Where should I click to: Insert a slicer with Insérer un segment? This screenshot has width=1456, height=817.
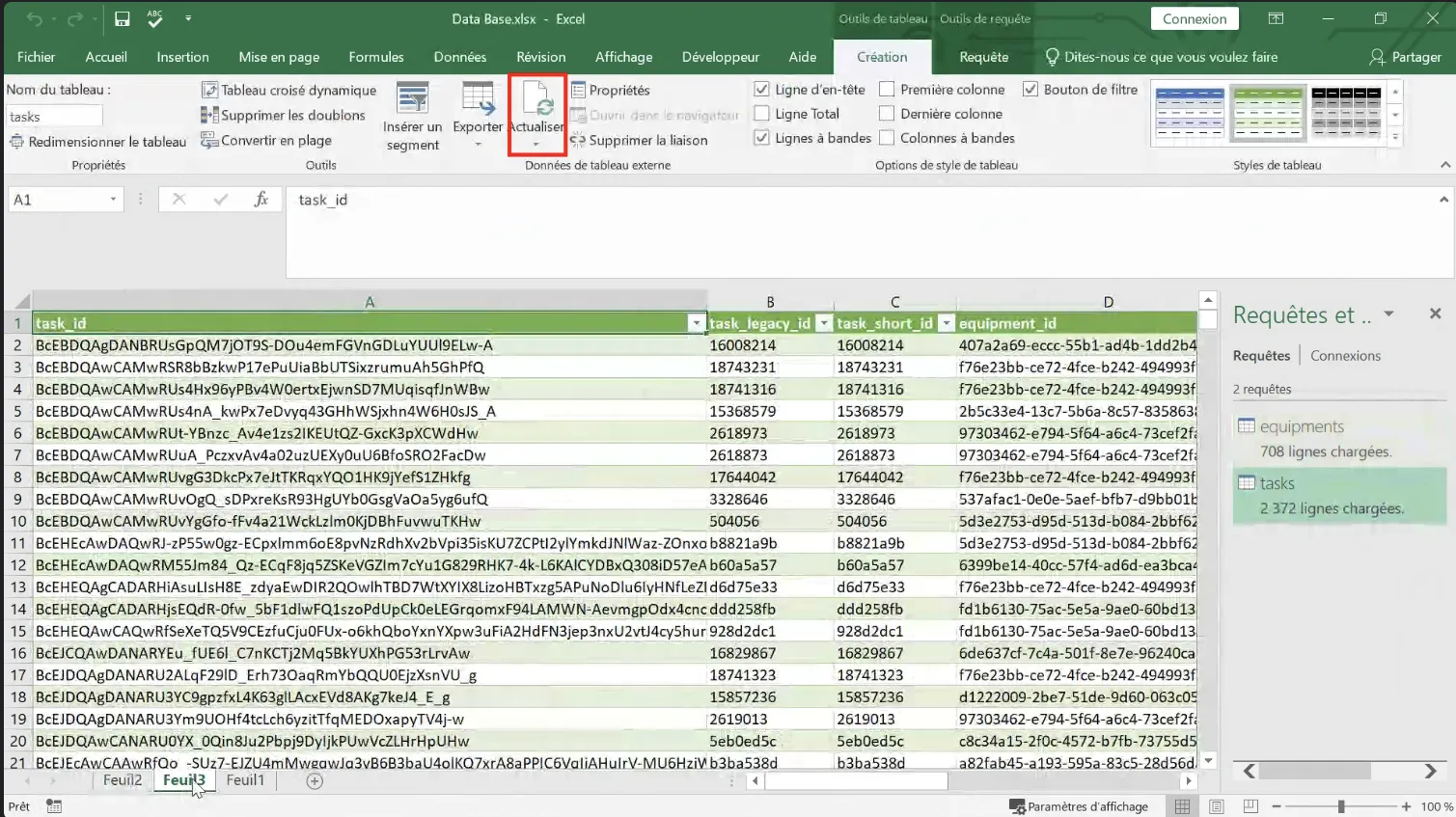[x=413, y=117]
